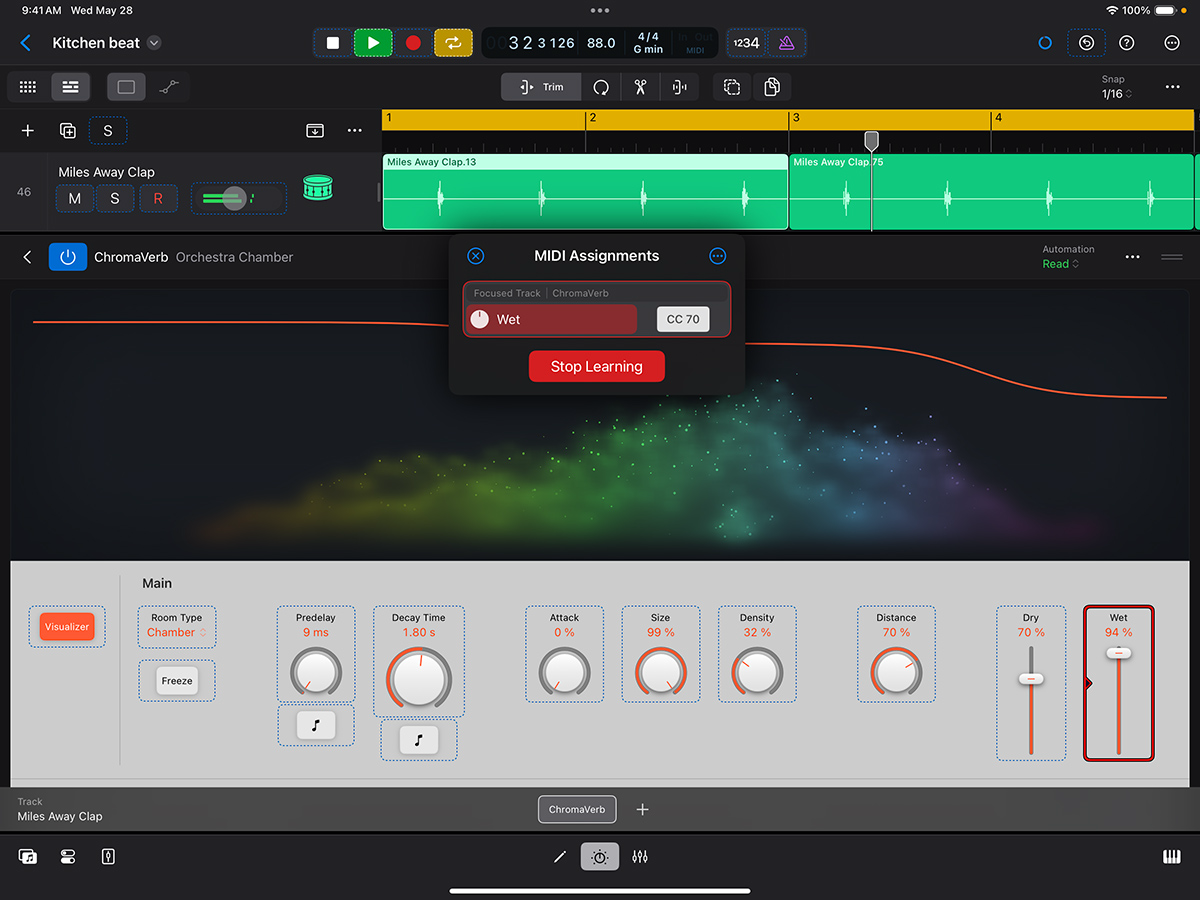Go back from the ChromaVerb plugin view

pyautogui.click(x=27, y=257)
